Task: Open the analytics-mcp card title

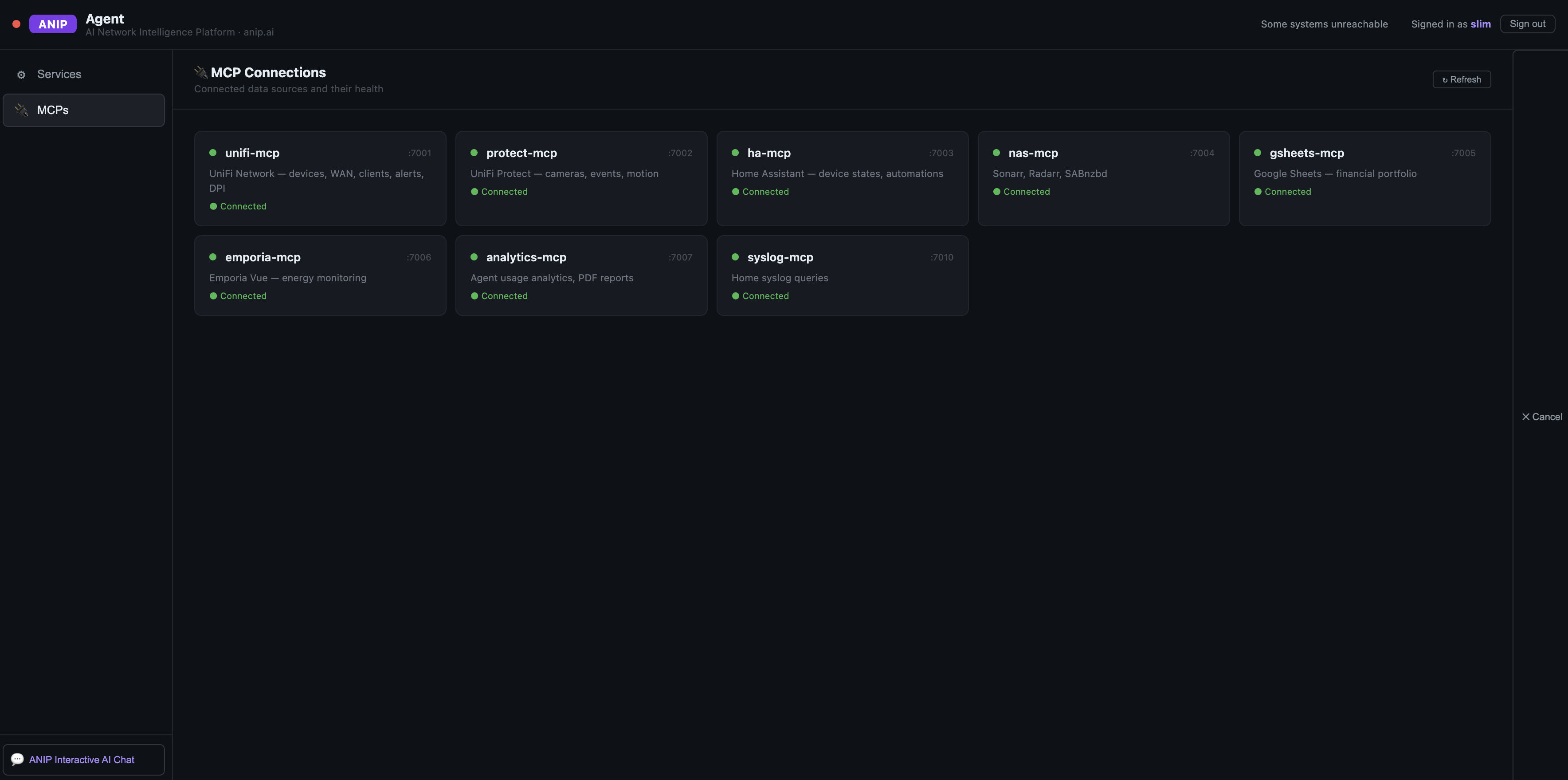Action: 526,257
